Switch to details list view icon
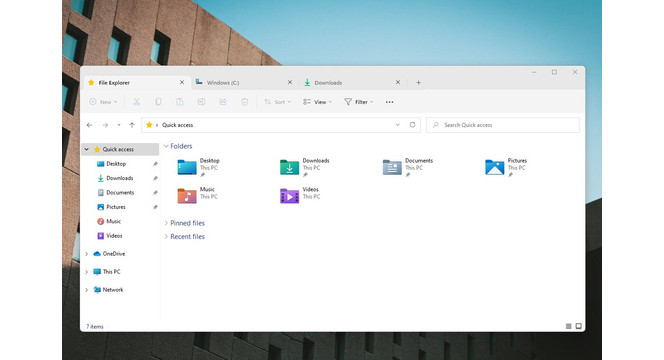This screenshot has width=664, height=360. 568,326
